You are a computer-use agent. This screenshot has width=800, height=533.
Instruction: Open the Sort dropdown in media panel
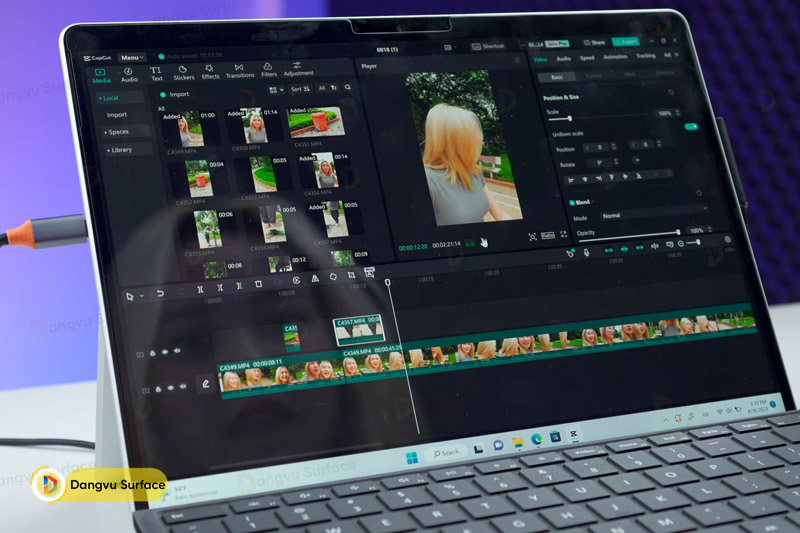pyautogui.click(x=300, y=89)
